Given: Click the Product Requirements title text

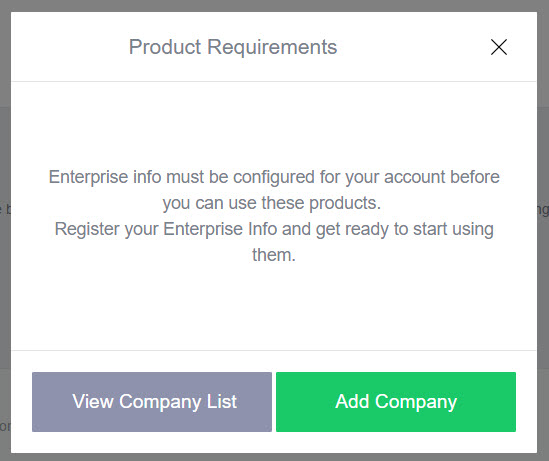Looking at the screenshot, I should (233, 47).
